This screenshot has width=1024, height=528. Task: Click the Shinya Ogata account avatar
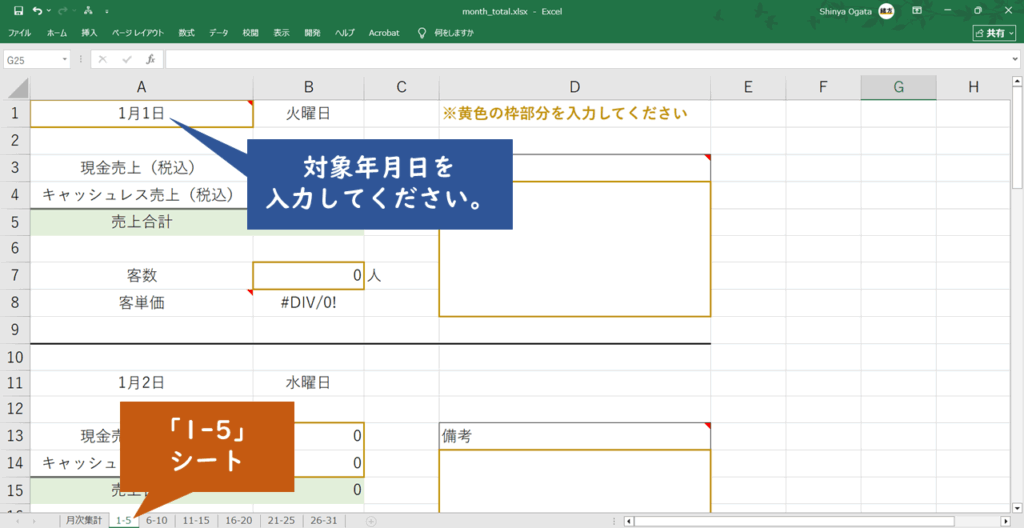886,10
